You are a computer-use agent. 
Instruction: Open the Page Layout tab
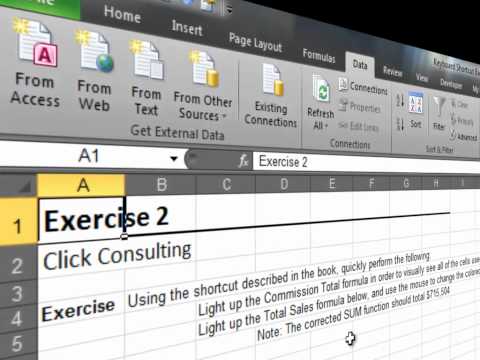pos(256,43)
